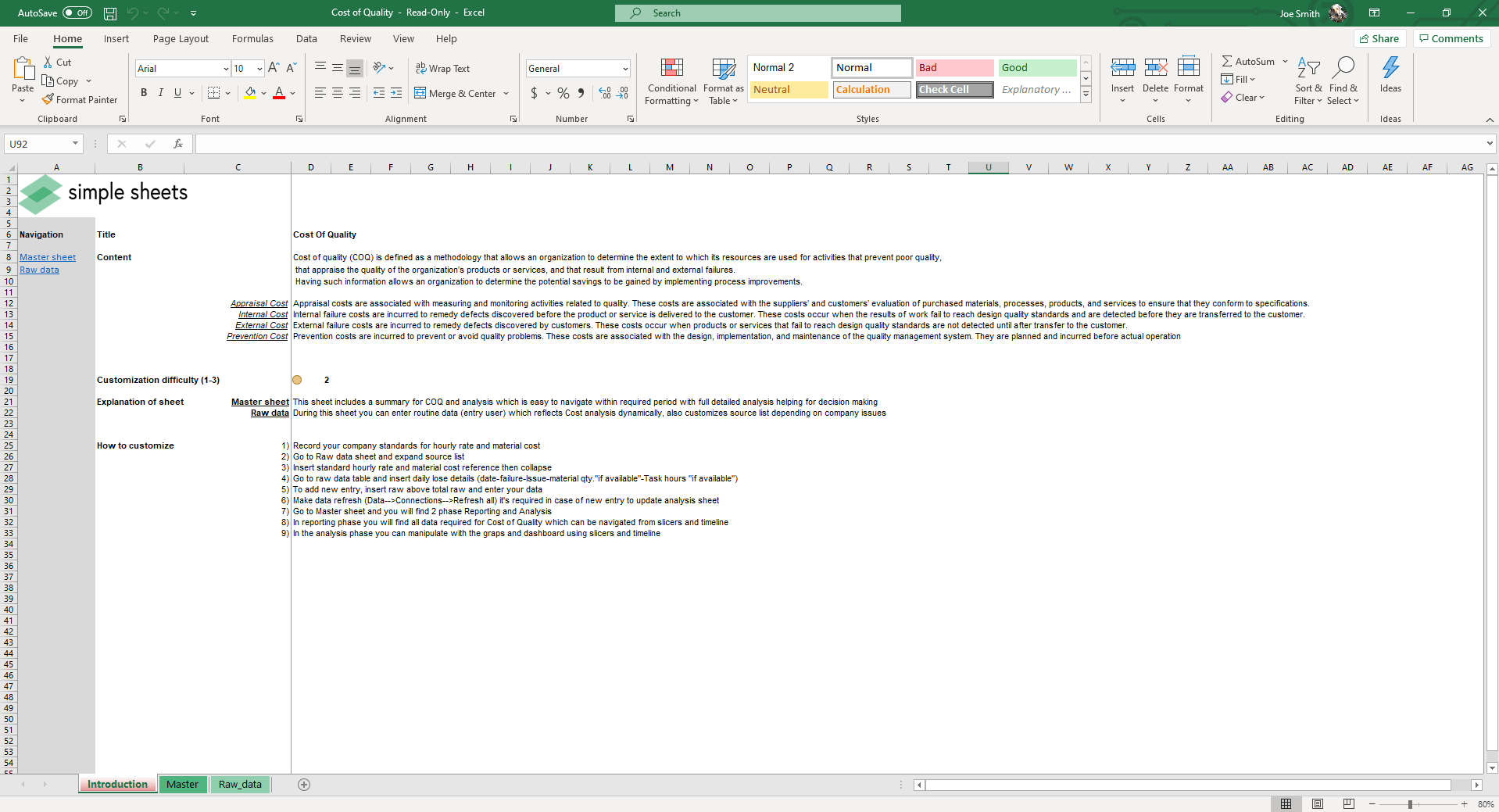Open the Insert ribbon tab
The height and width of the screenshot is (812, 1499).
click(116, 38)
